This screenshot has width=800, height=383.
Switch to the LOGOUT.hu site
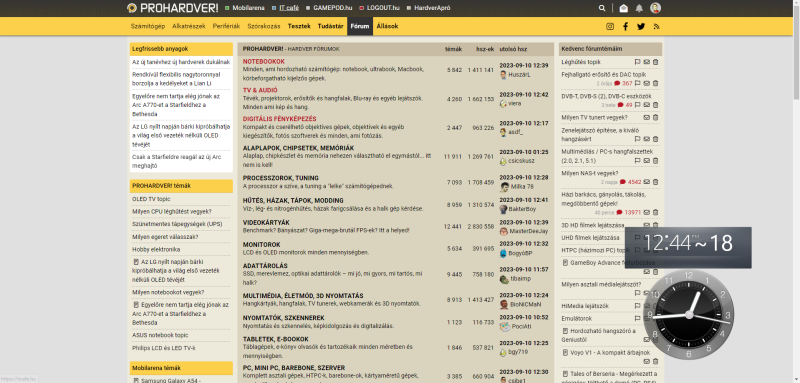tap(380, 8)
